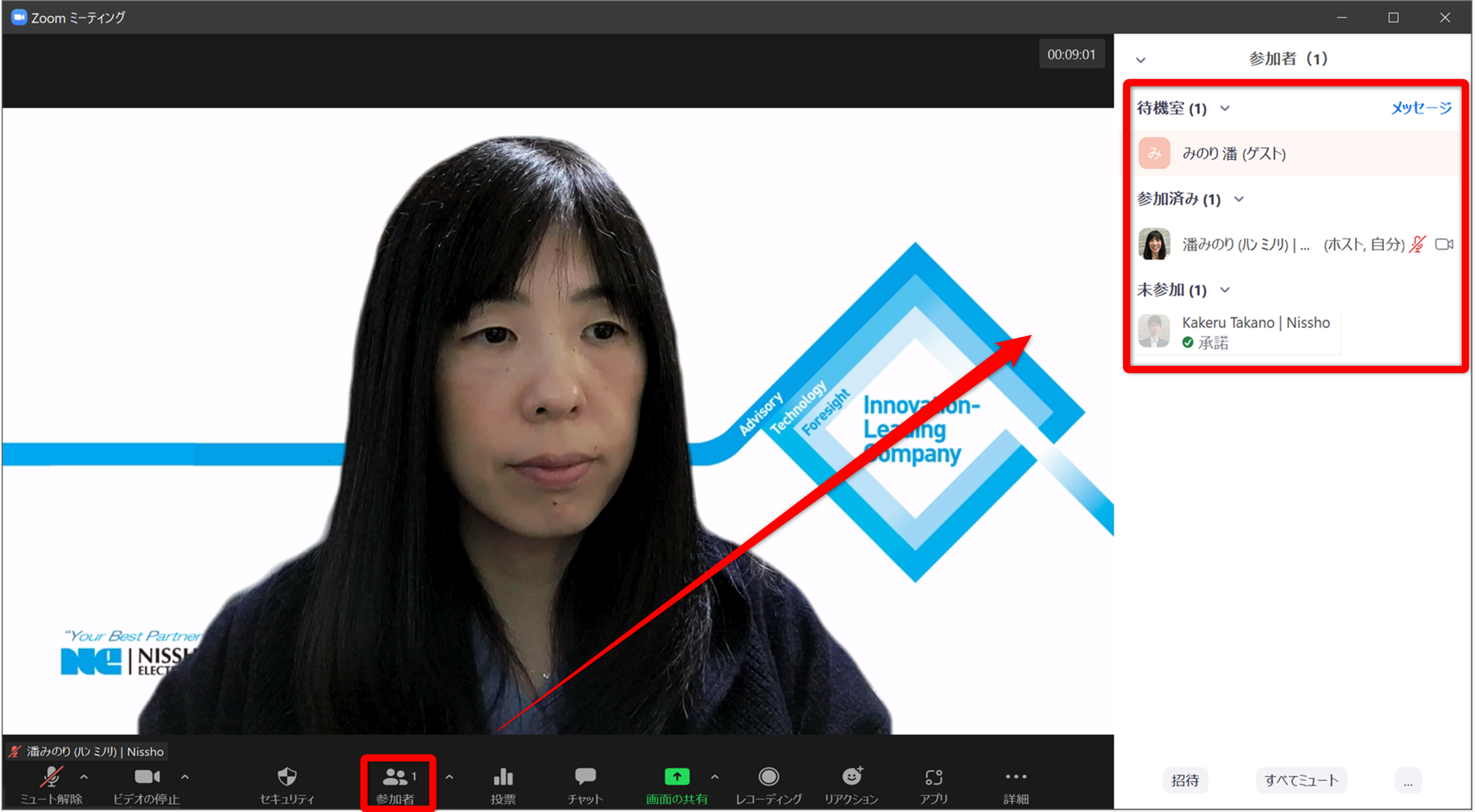Click the name label 潘みのり | Nissho on video
Image resolution: width=1475 pixels, height=812 pixels.
coord(87,751)
